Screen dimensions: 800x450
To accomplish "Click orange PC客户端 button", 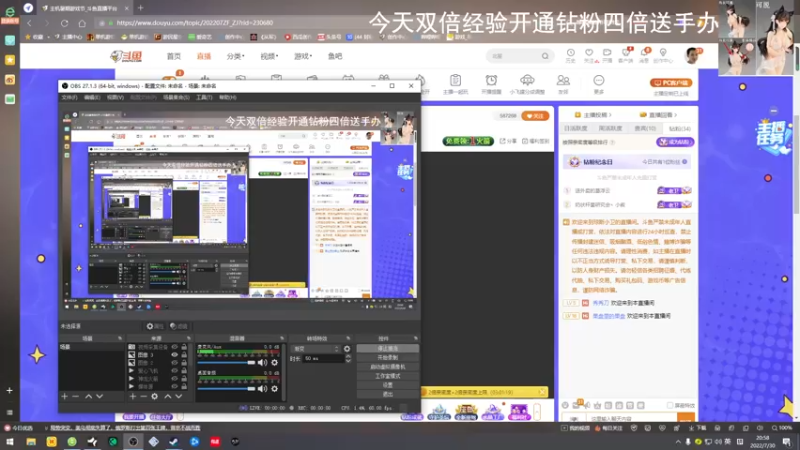I will pos(671,83).
